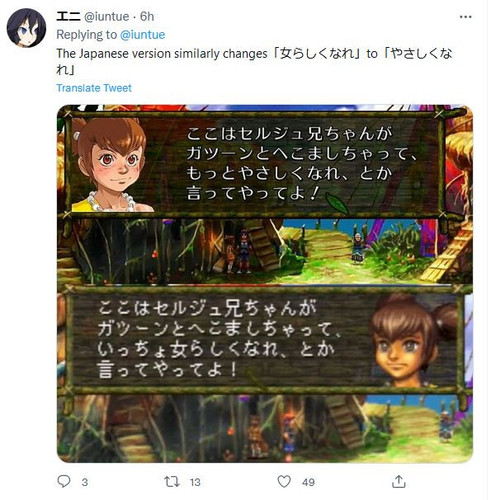Click the Translate Tweet link
The width and height of the screenshot is (491, 500).
click(x=94, y=88)
